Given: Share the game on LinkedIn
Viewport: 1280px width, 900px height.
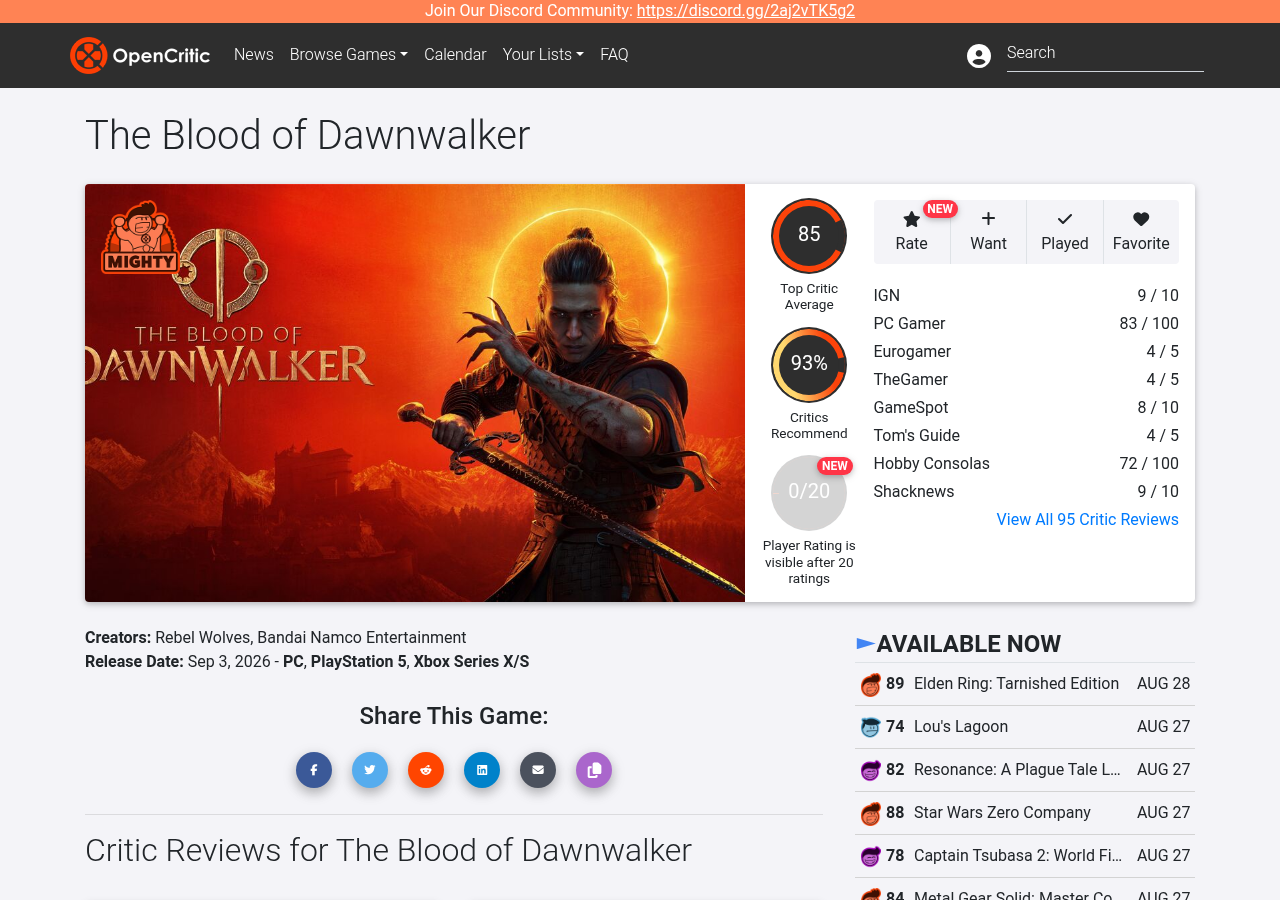Looking at the screenshot, I should (482, 770).
